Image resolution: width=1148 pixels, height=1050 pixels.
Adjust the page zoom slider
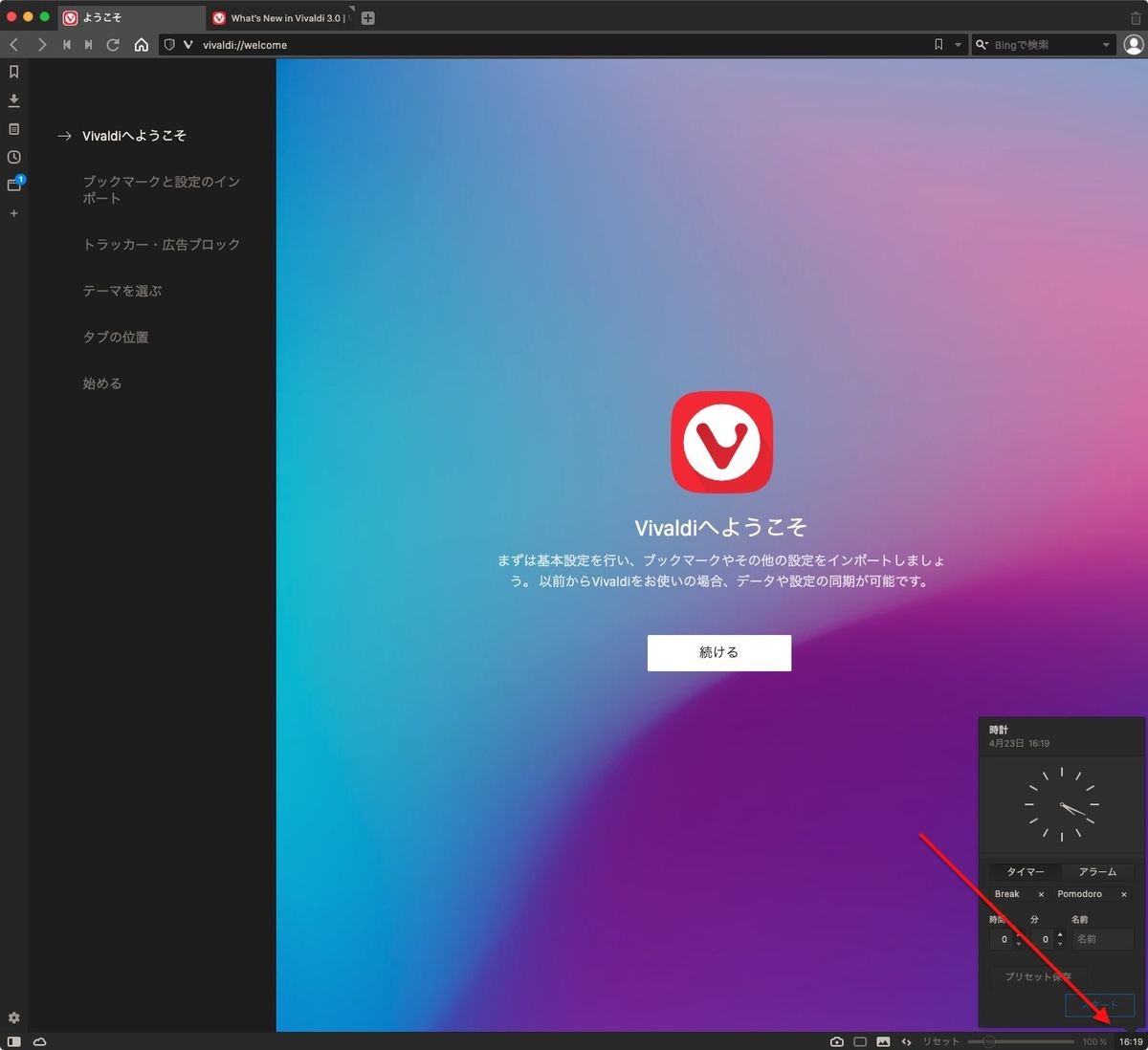(1021, 1041)
